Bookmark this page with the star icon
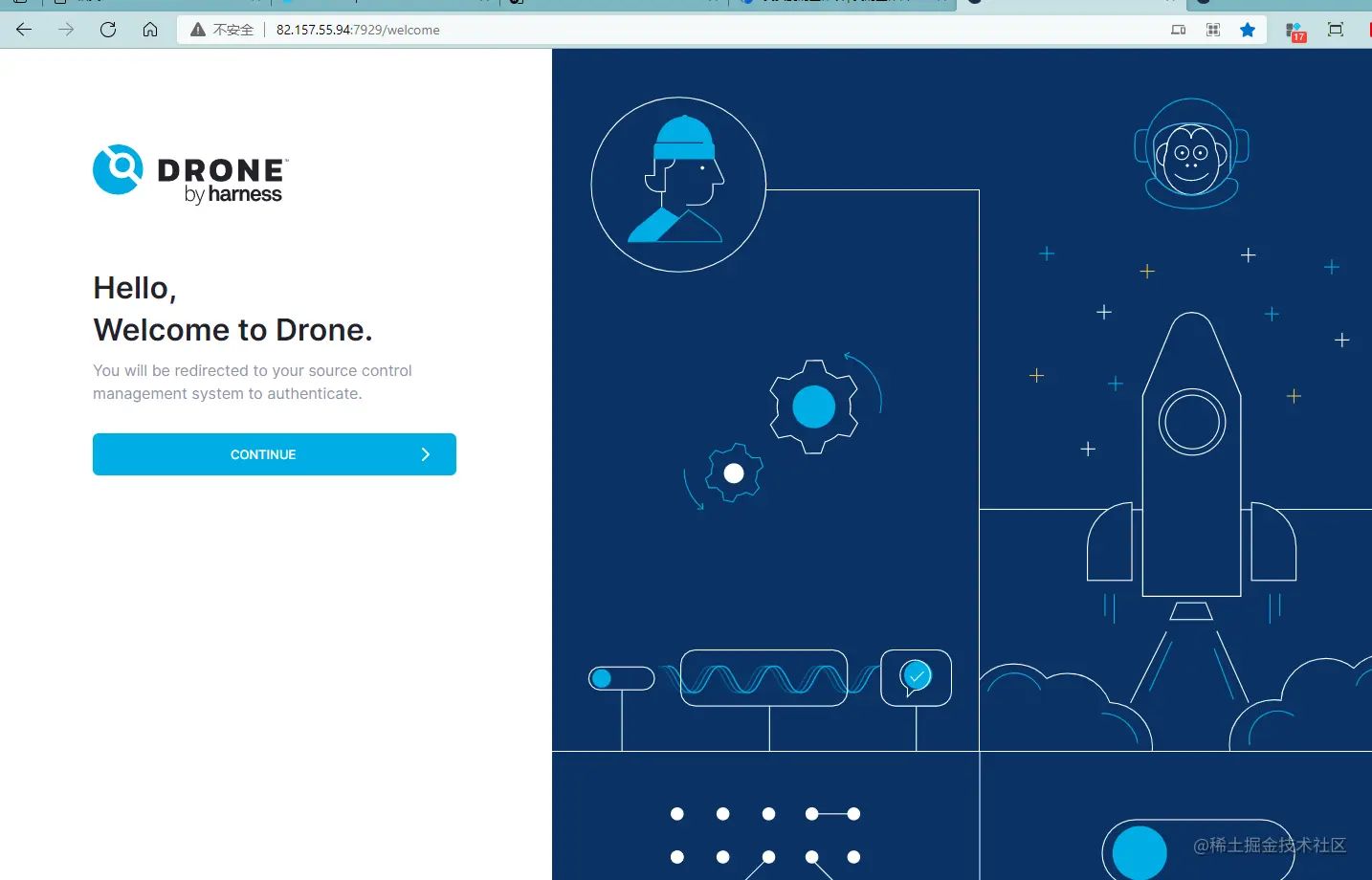 [x=1248, y=30]
